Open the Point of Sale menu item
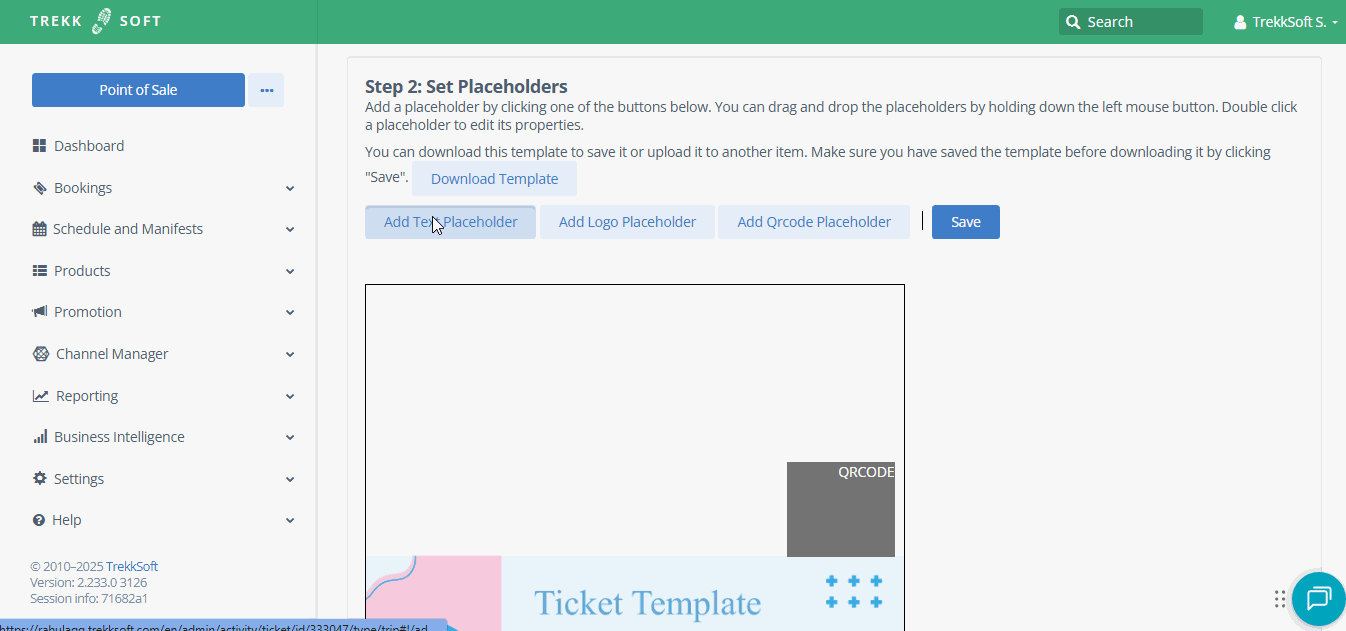 pyautogui.click(x=137, y=90)
